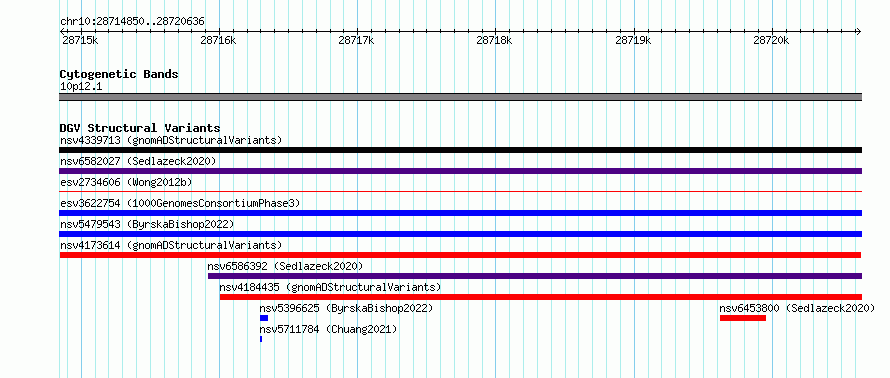This screenshot has width=890, height=378.
Task: Open variant label nsv6582027 (Sedlazeck2020)
Action: [138, 161]
